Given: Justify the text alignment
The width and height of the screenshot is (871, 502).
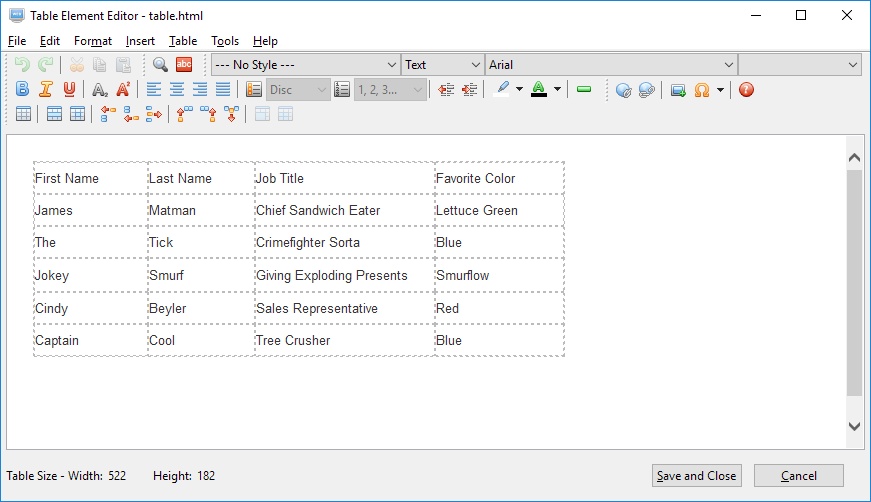Looking at the screenshot, I should coord(223,89).
